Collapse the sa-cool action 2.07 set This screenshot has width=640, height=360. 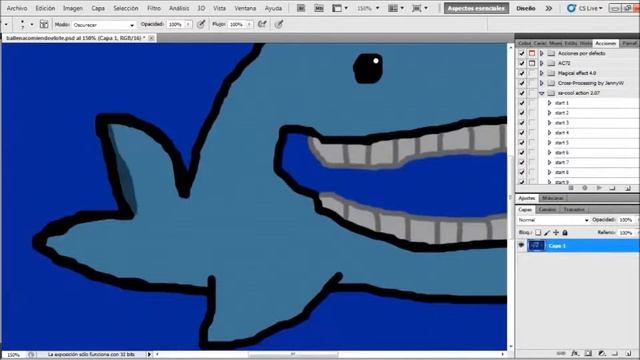click(x=542, y=93)
